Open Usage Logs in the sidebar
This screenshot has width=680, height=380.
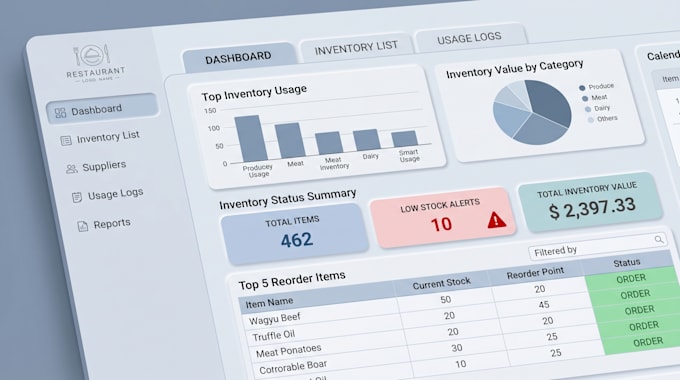coord(115,194)
